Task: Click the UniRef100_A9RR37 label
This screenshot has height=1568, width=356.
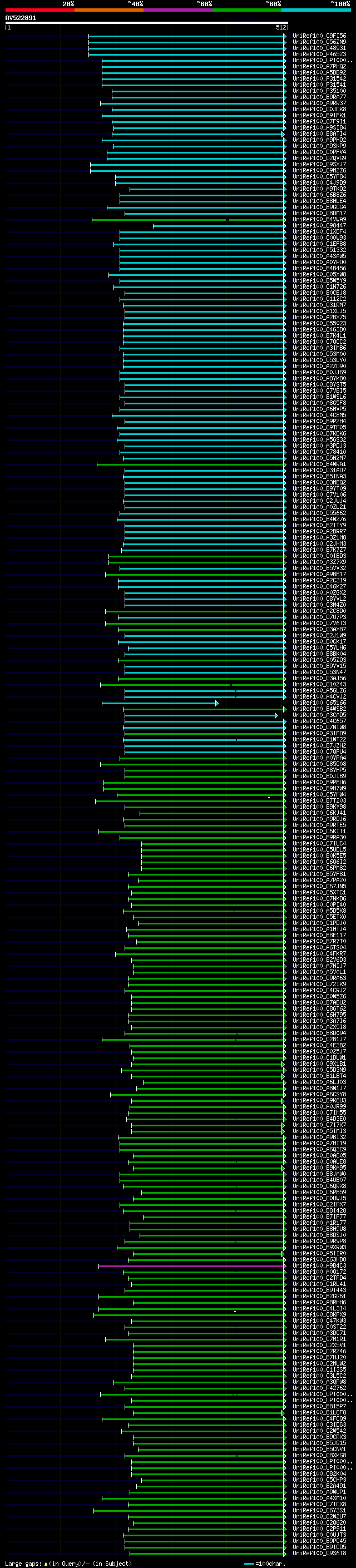Action: coord(319,103)
